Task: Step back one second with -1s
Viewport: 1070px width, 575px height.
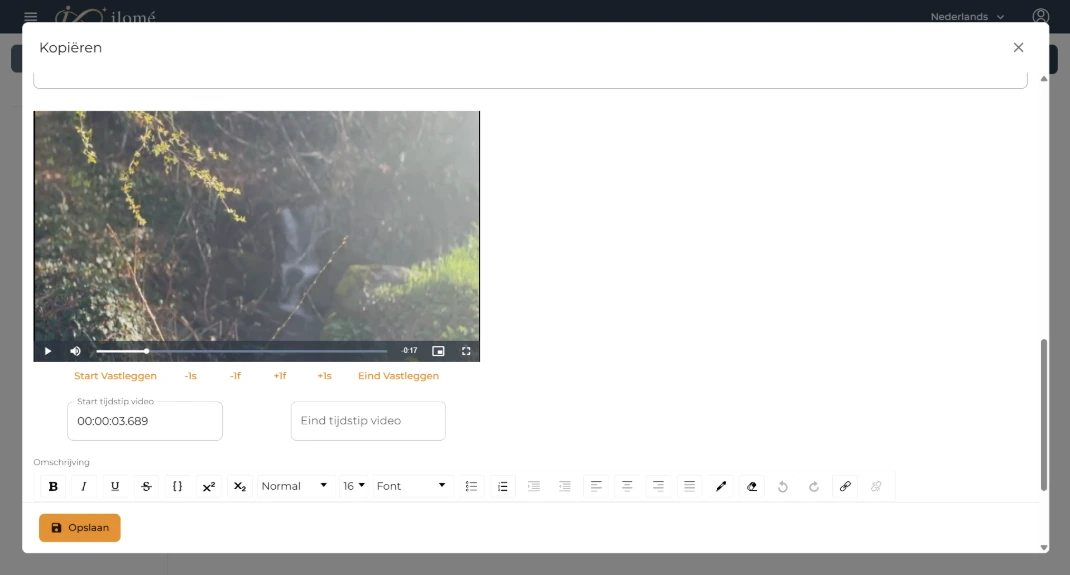Action: pyautogui.click(x=190, y=376)
